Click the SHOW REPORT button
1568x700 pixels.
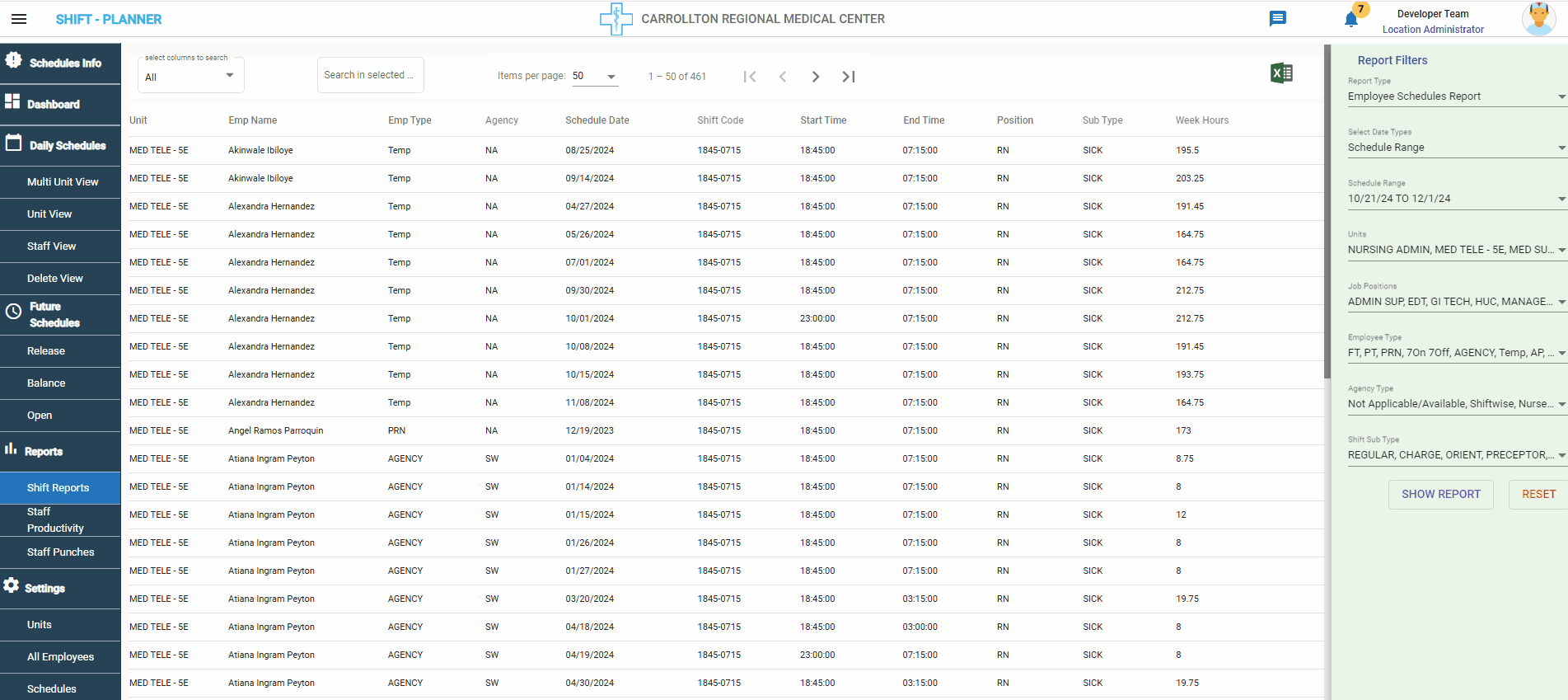click(1440, 495)
